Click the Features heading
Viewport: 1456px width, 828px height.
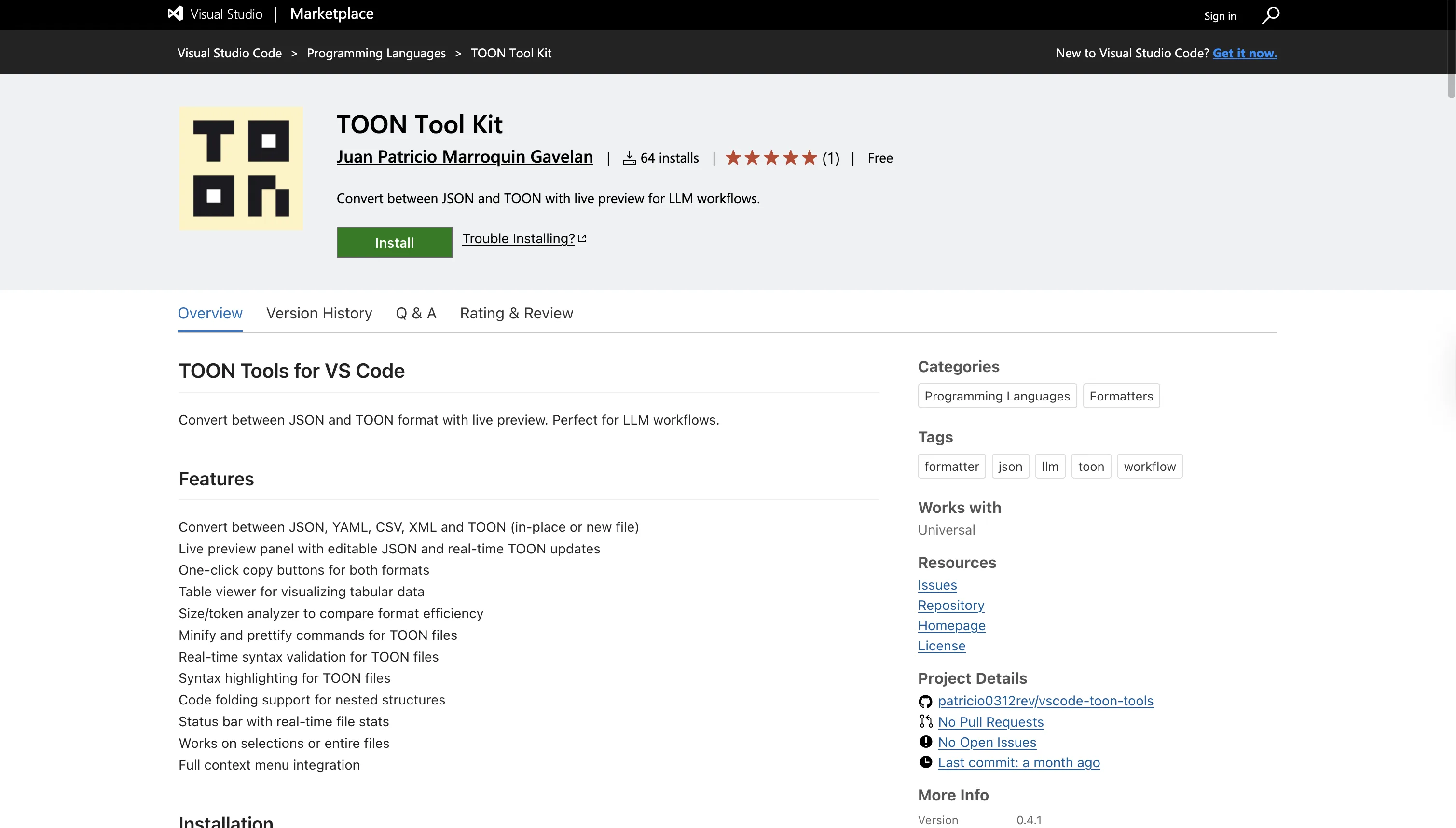click(x=216, y=479)
